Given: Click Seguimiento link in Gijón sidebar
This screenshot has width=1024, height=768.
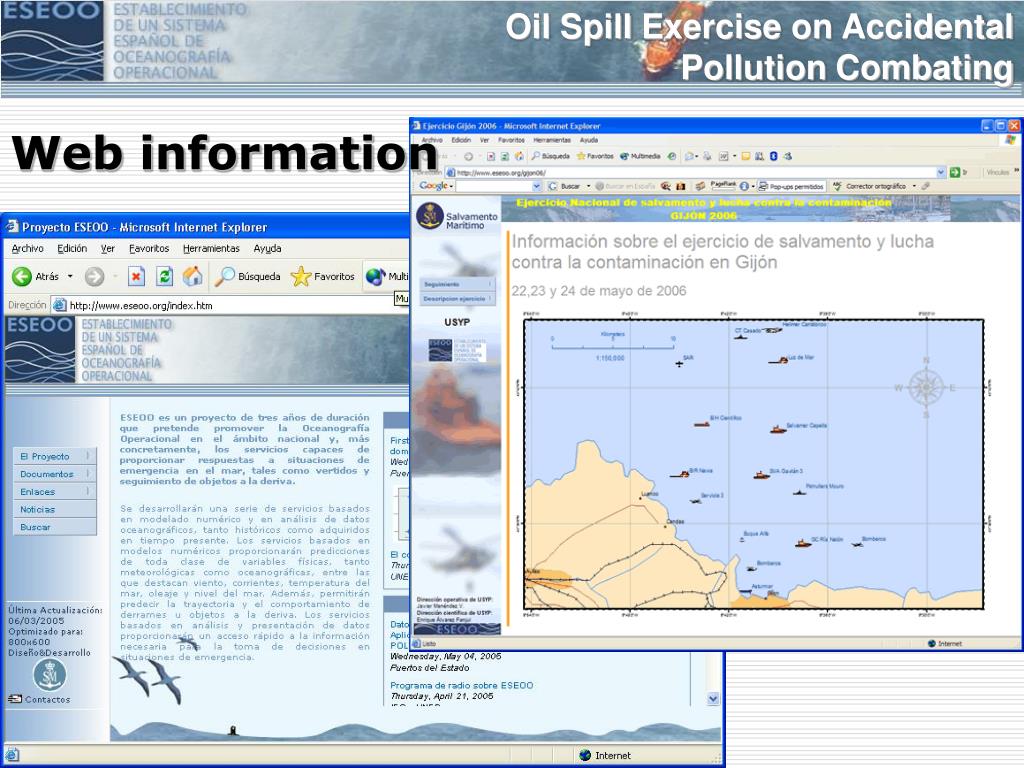Looking at the screenshot, I should pos(456,285).
